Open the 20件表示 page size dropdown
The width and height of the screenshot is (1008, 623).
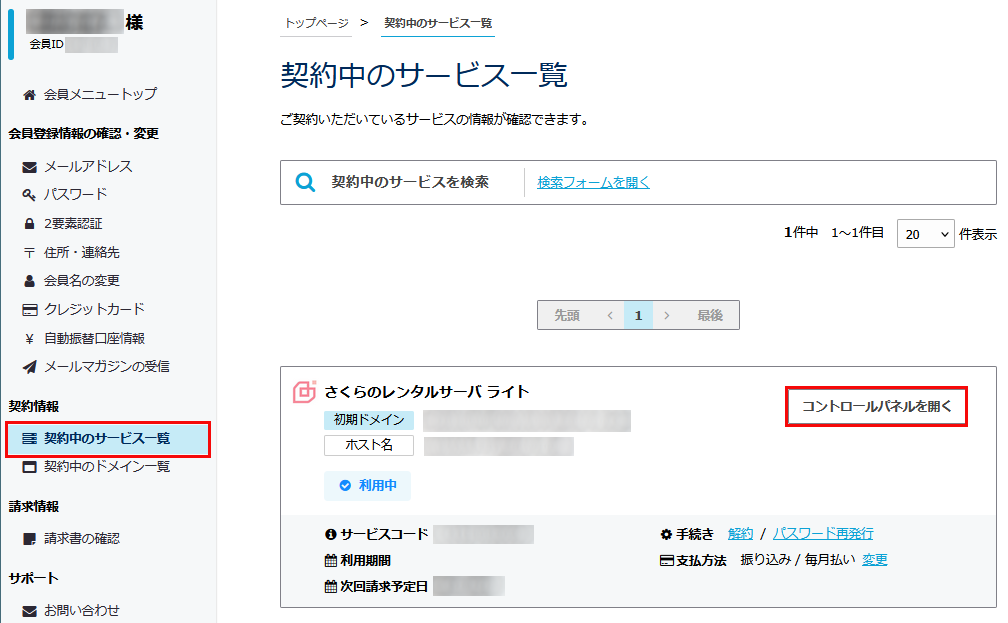pyautogui.click(x=926, y=234)
